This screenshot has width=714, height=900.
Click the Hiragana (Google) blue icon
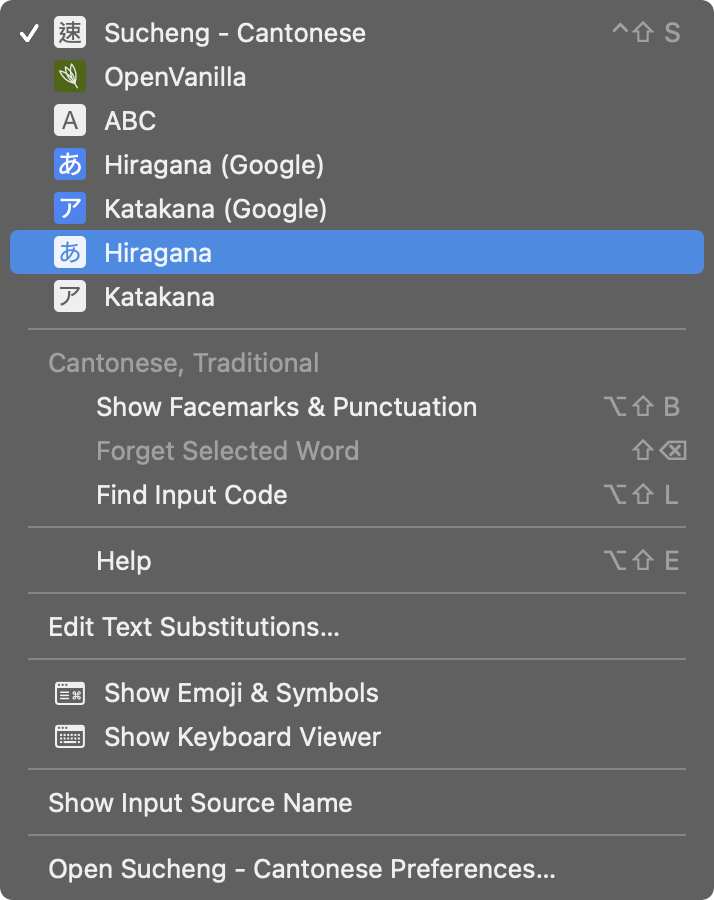tap(70, 165)
